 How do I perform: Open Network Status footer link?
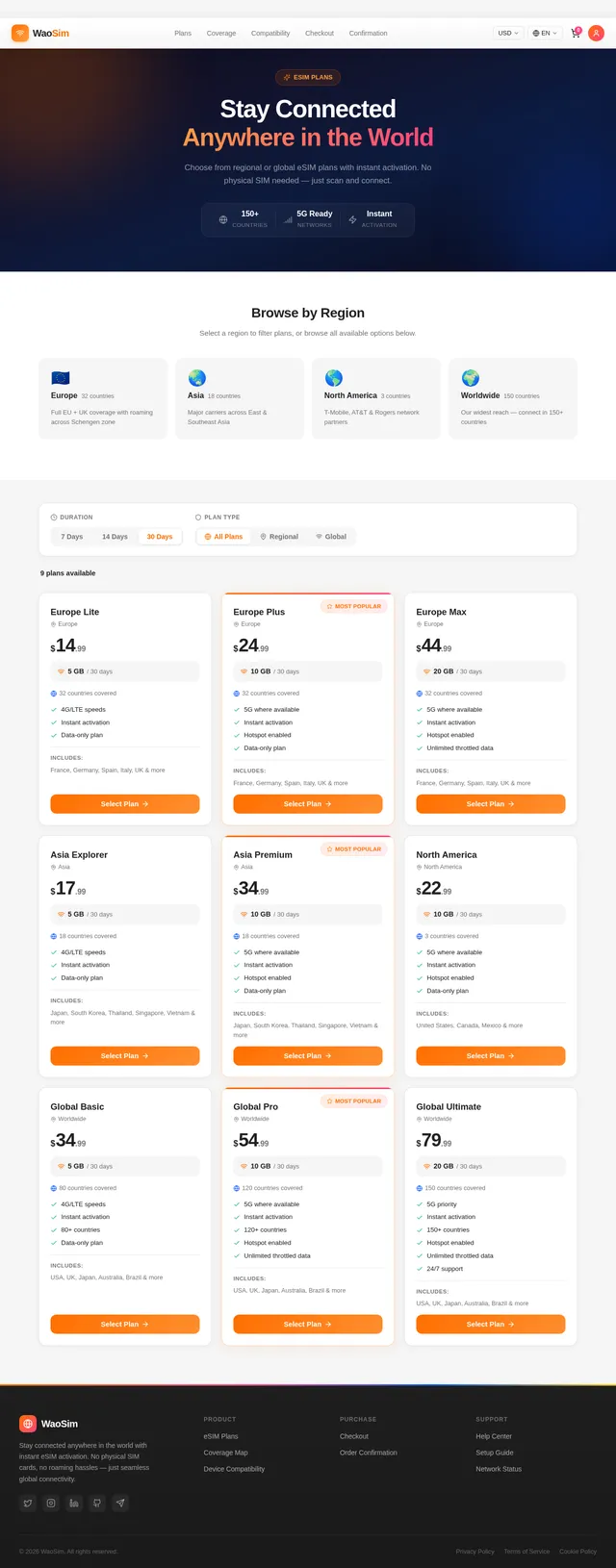[x=499, y=1469]
